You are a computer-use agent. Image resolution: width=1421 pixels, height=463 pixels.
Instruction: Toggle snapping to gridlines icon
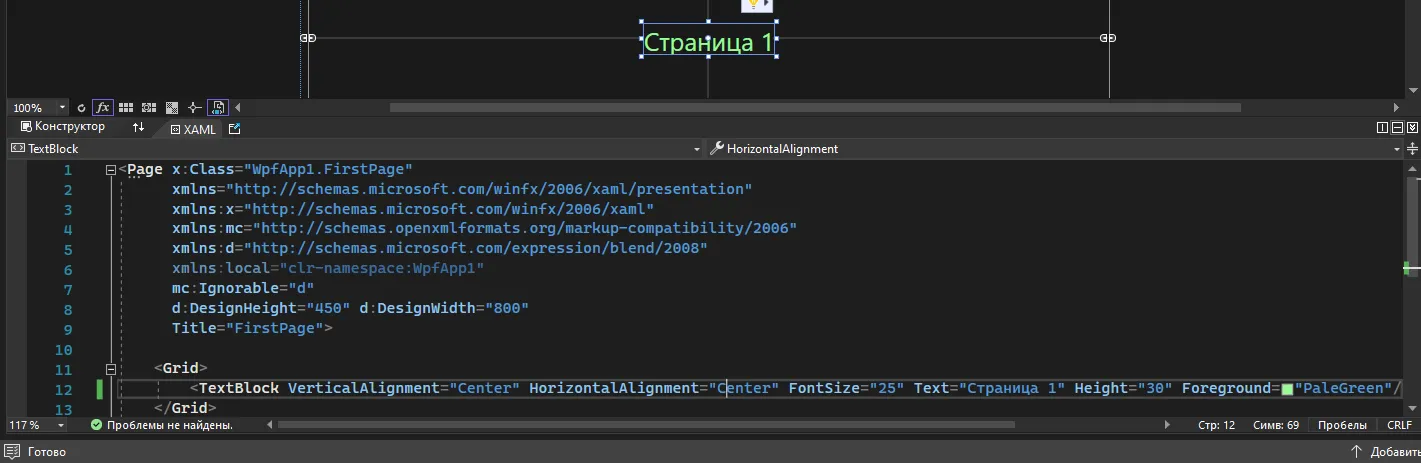click(x=149, y=107)
